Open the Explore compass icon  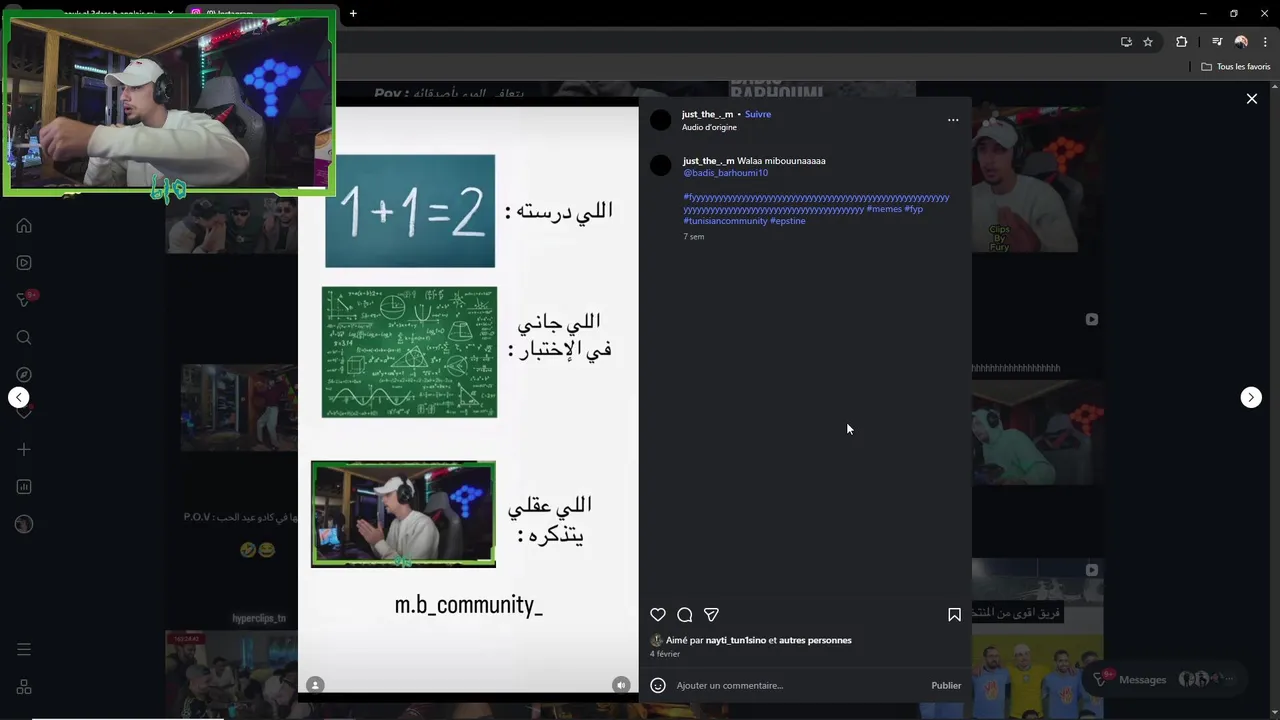24,375
